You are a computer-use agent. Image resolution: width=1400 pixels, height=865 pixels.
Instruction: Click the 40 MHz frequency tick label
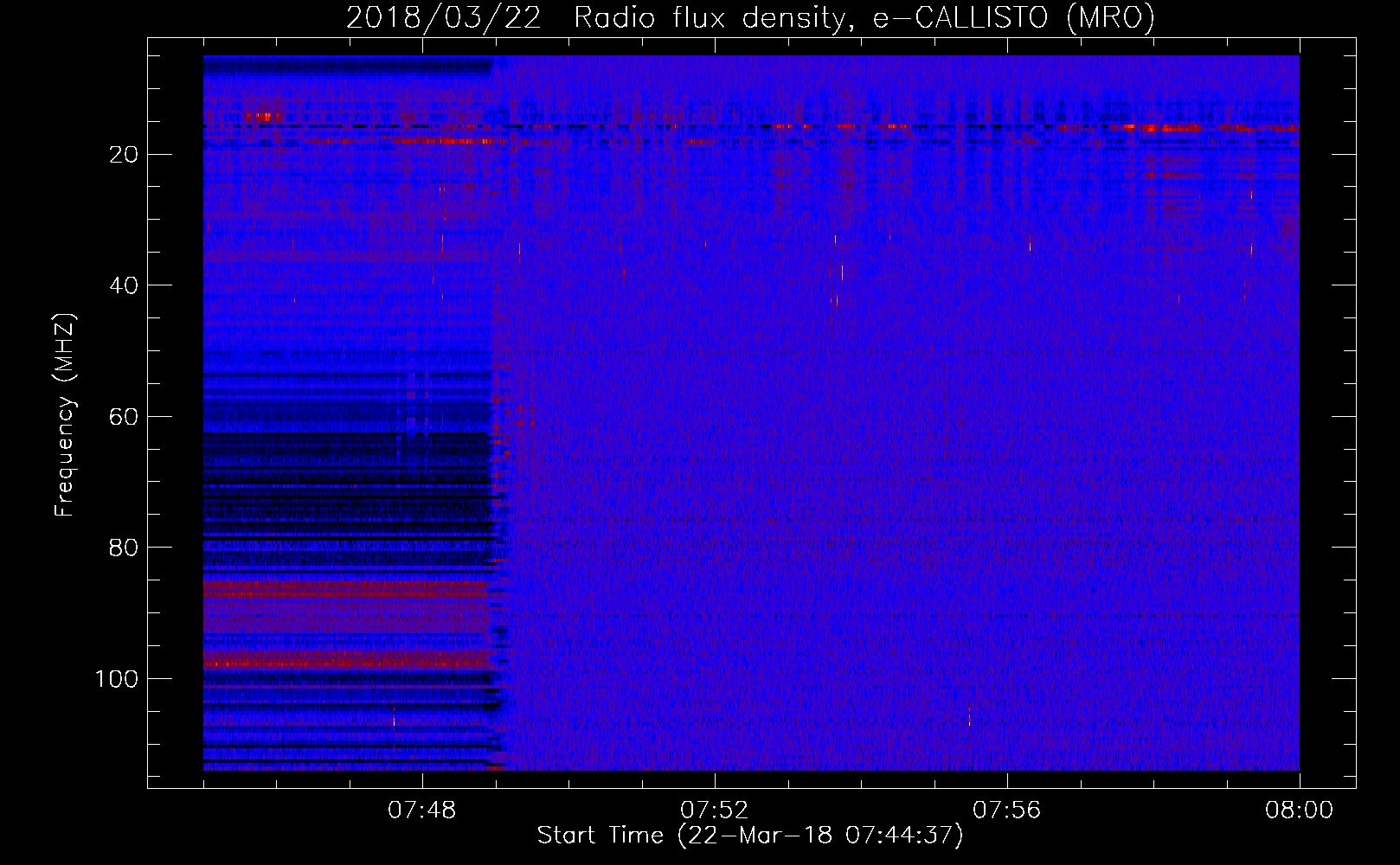pos(125,285)
